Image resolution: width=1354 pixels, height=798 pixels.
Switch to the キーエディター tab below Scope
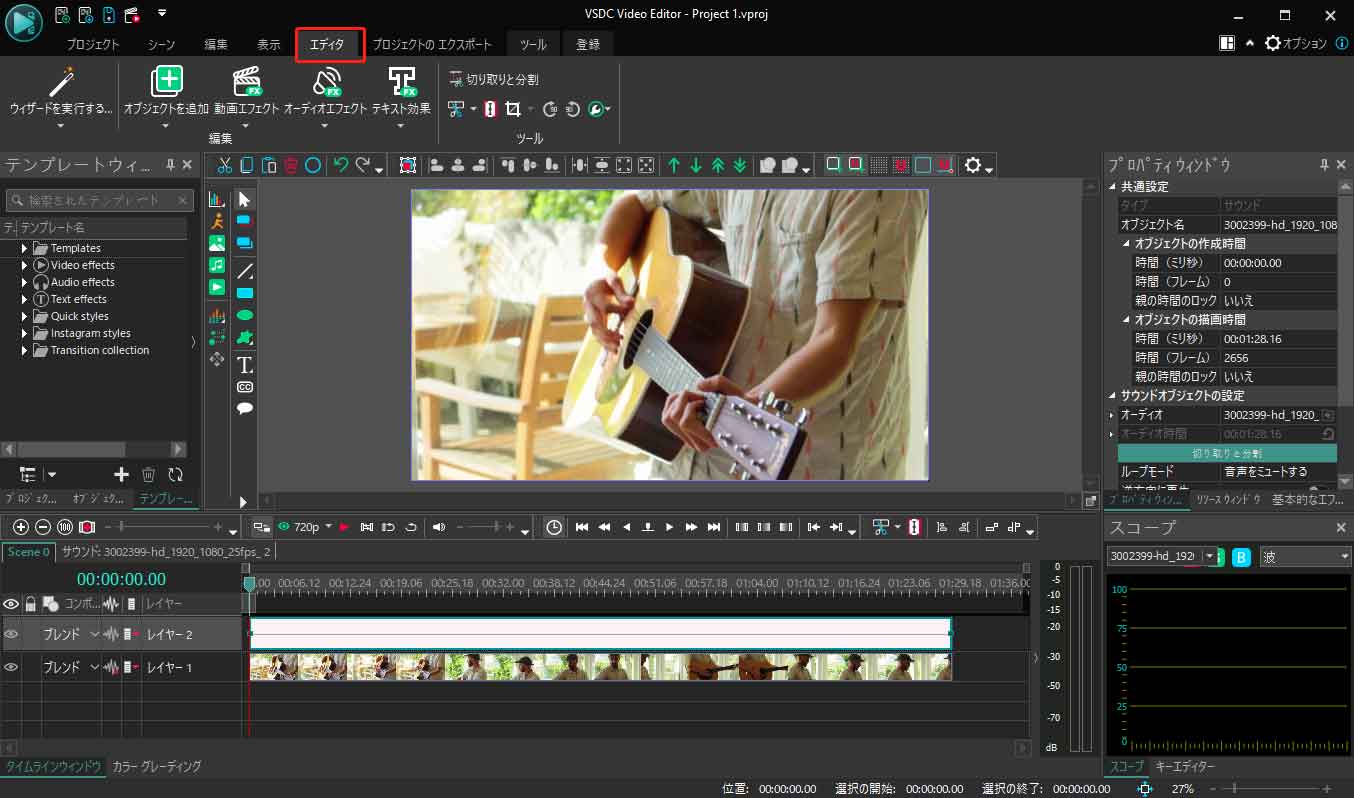pyautogui.click(x=1185, y=767)
